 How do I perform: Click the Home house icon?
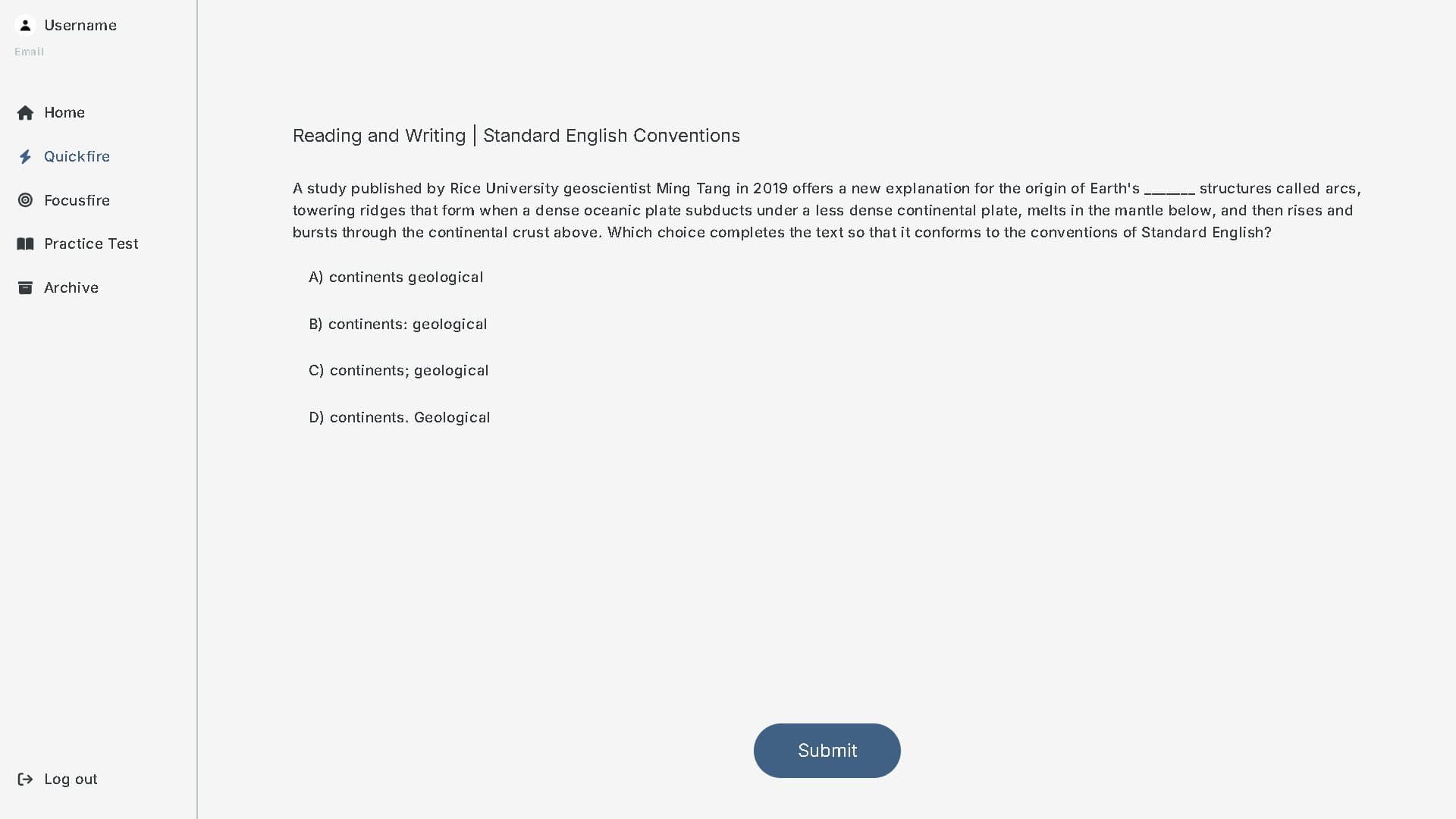click(25, 113)
